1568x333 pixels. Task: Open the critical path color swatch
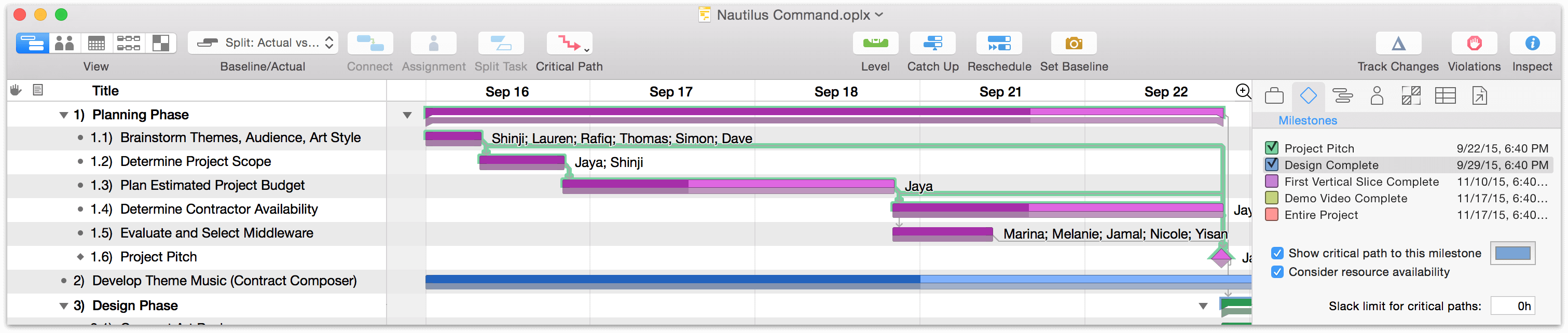[1512, 253]
